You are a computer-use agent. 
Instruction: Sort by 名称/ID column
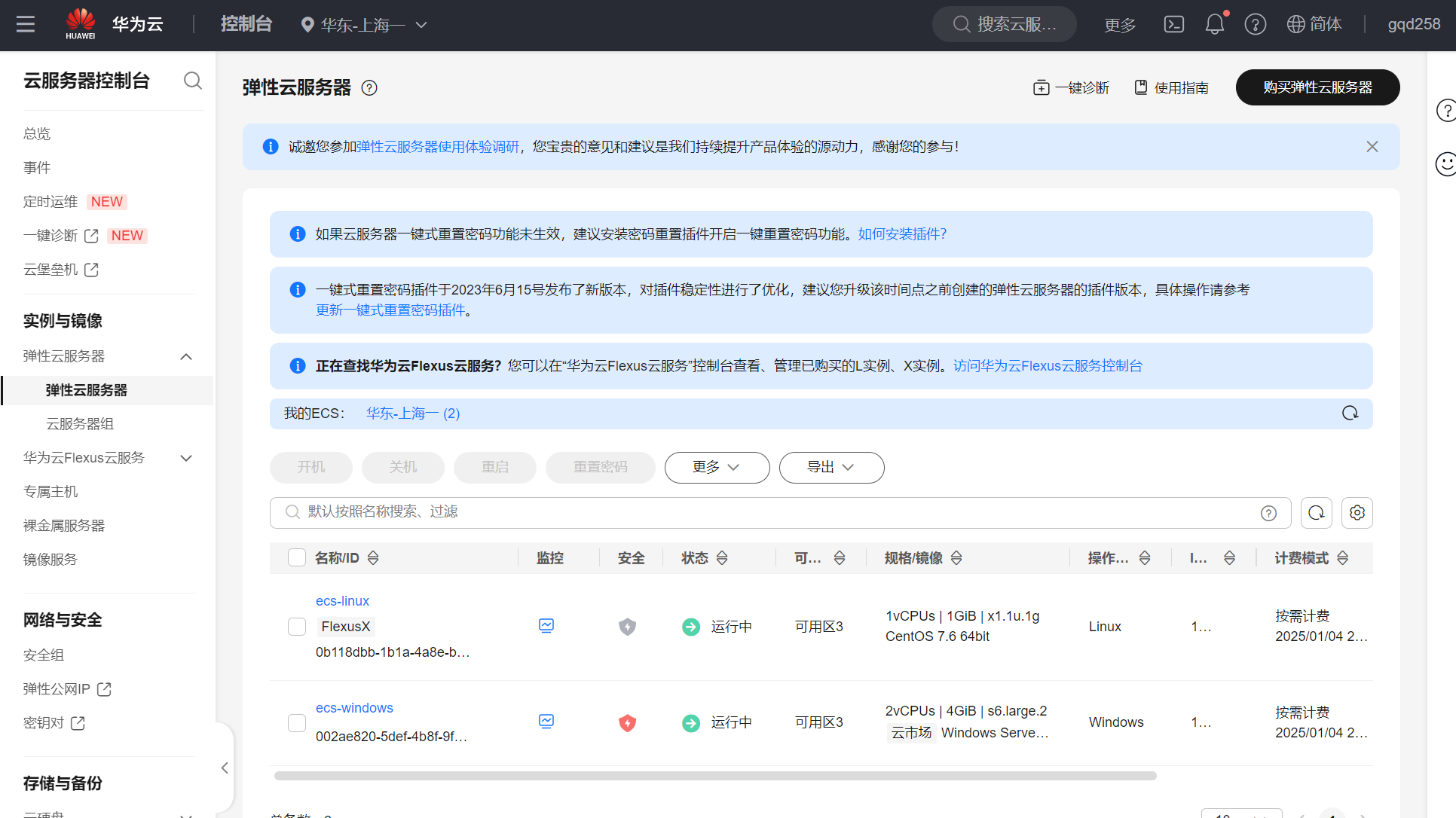click(373, 558)
